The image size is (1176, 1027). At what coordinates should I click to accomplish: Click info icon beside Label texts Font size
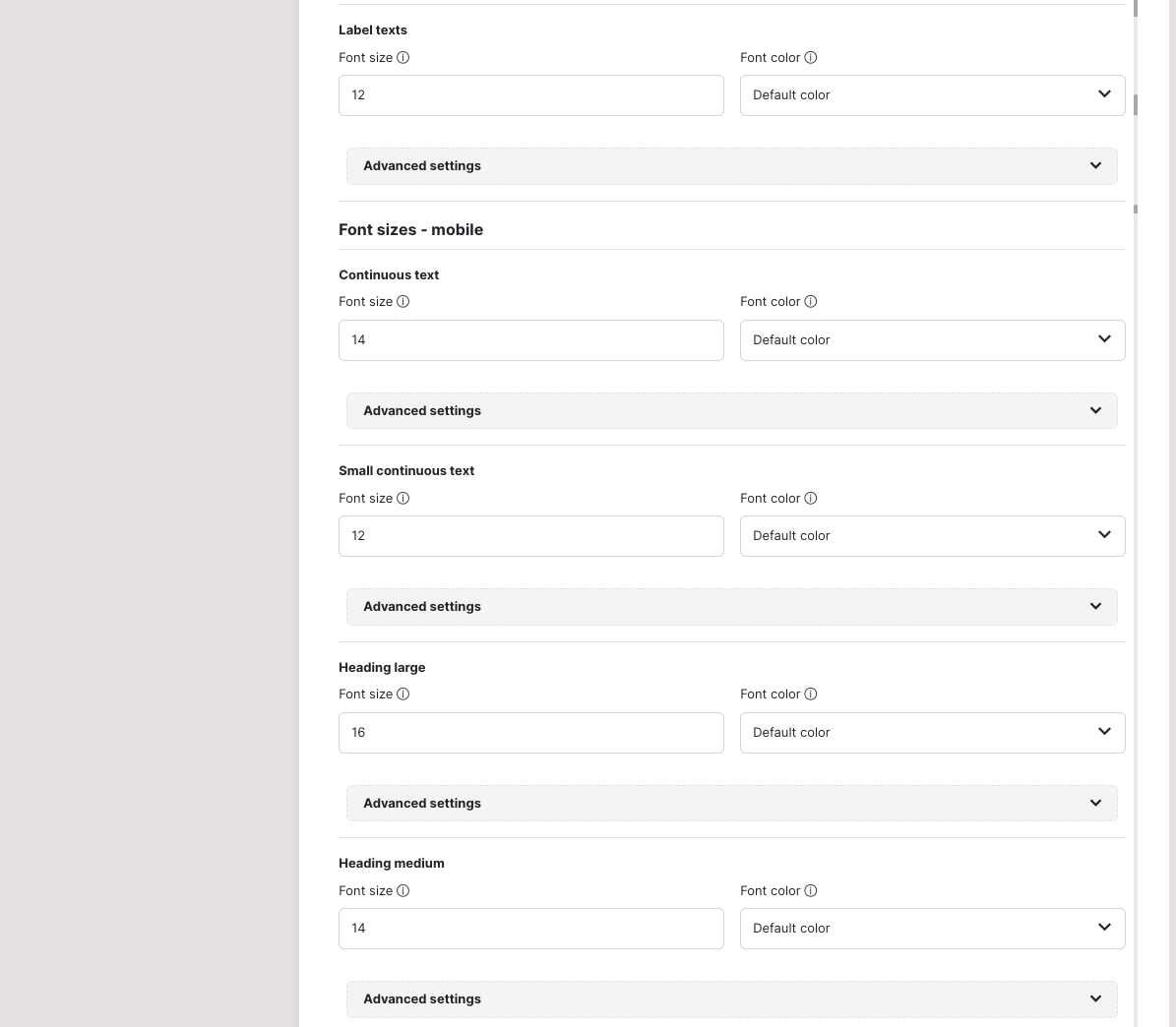tap(402, 58)
